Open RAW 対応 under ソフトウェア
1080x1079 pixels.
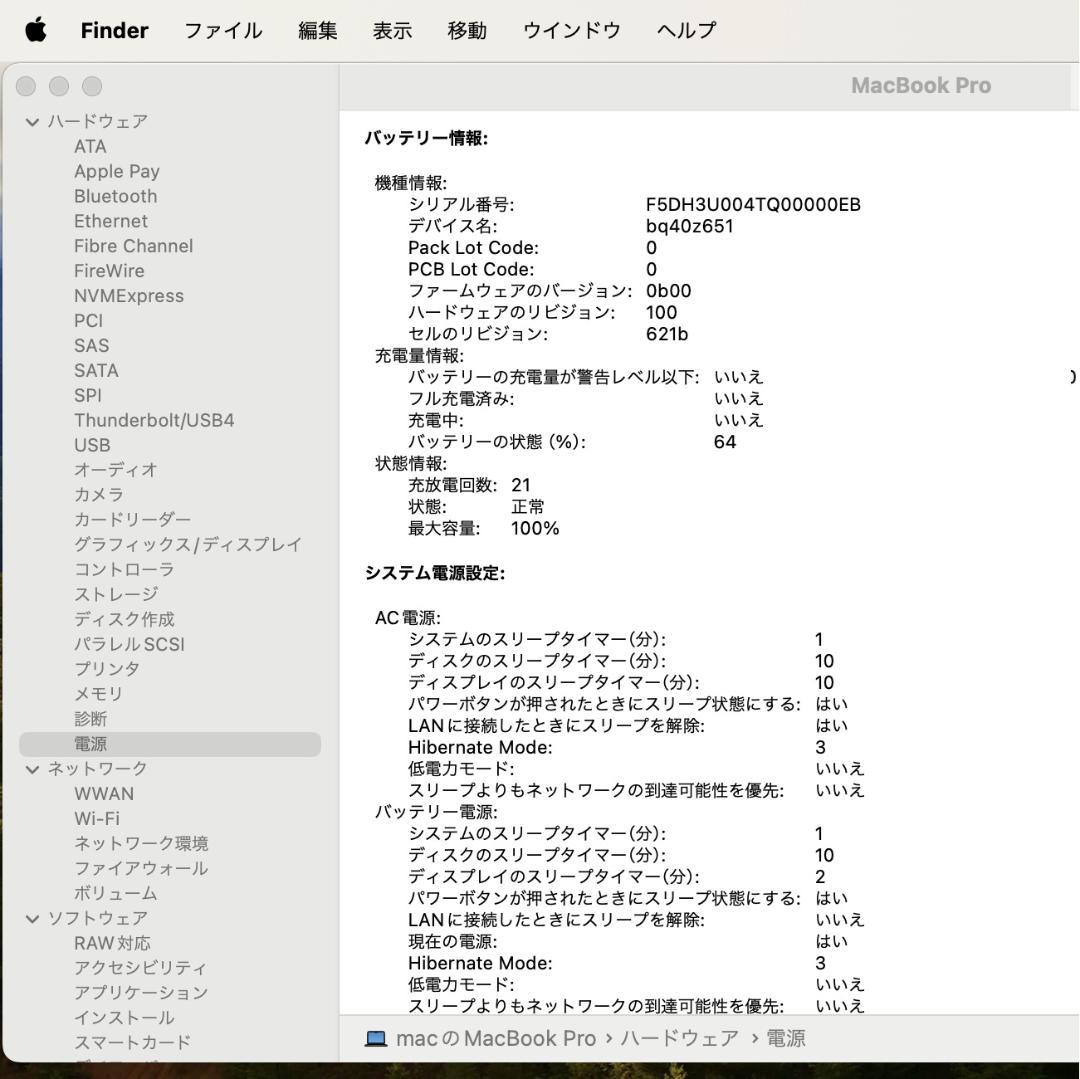[112, 942]
